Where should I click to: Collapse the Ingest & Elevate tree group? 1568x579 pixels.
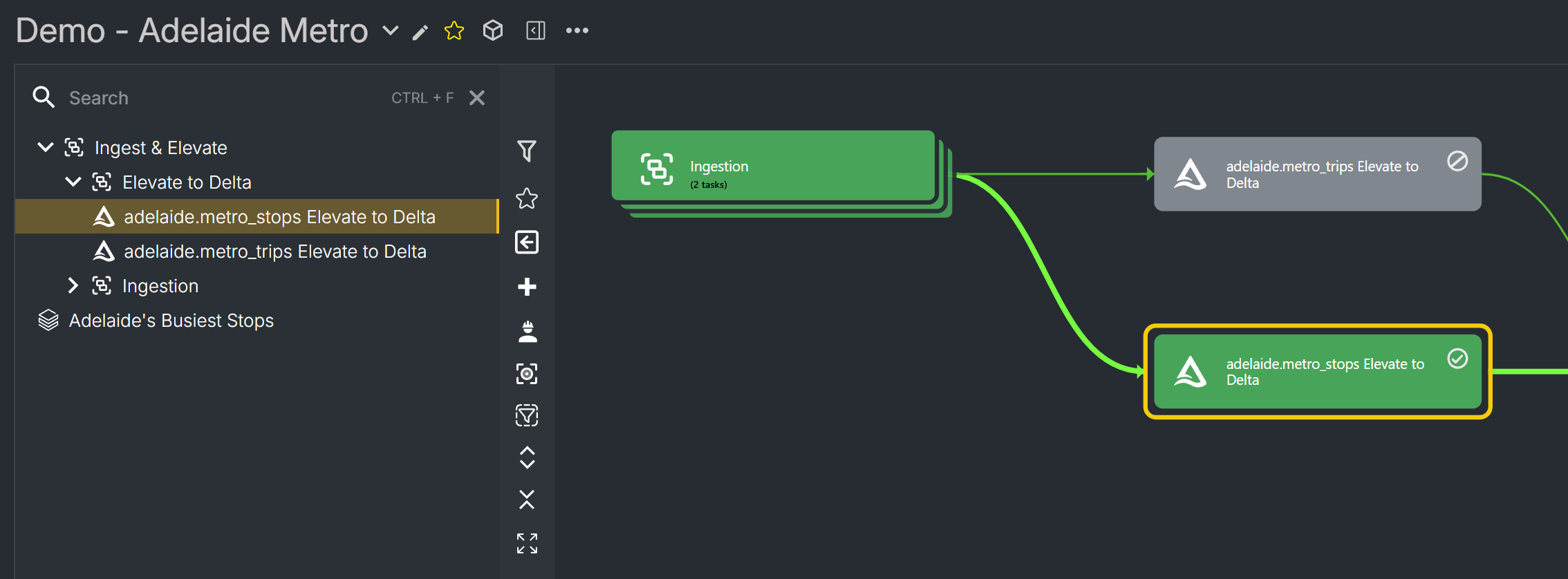pos(46,147)
